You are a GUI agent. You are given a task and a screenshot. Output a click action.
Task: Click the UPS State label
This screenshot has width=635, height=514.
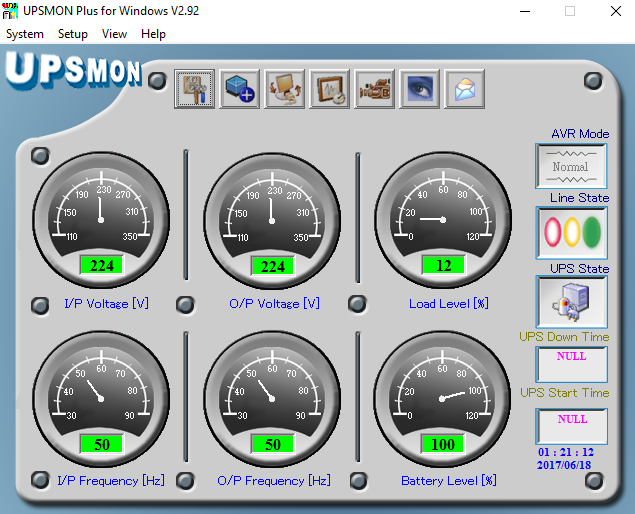[580, 269]
